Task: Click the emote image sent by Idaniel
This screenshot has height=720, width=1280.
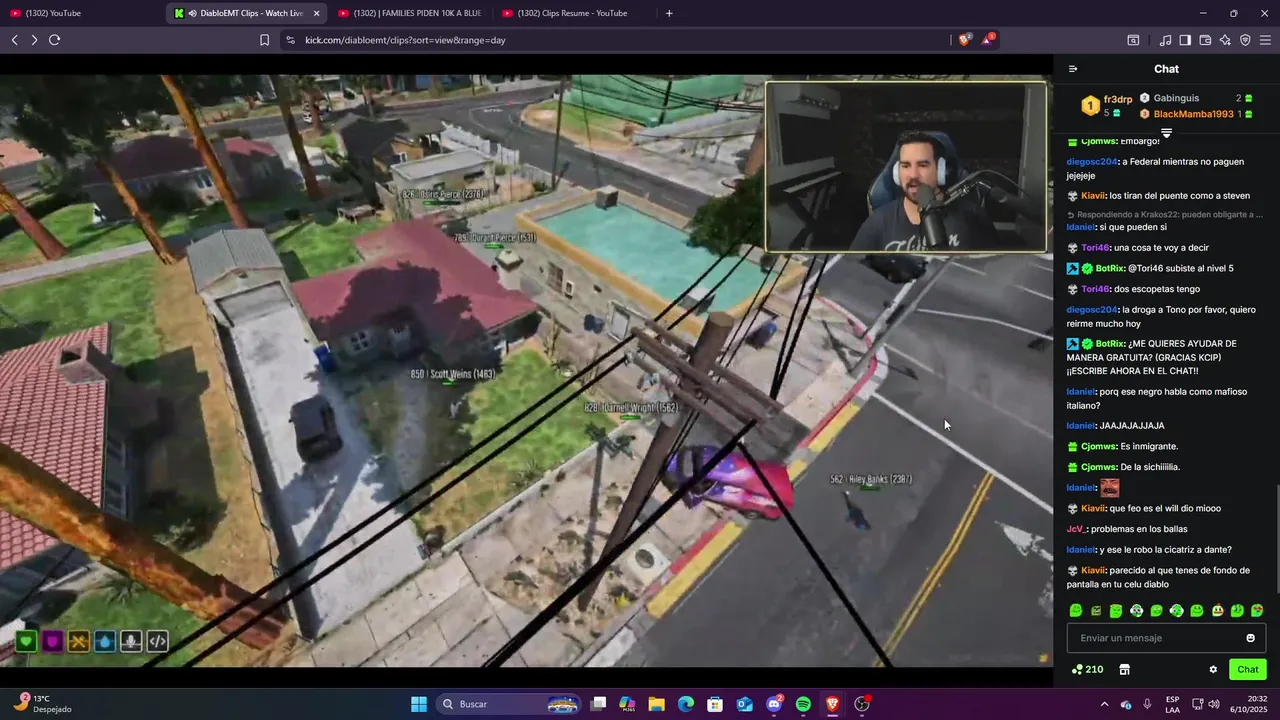Action: click(1109, 488)
